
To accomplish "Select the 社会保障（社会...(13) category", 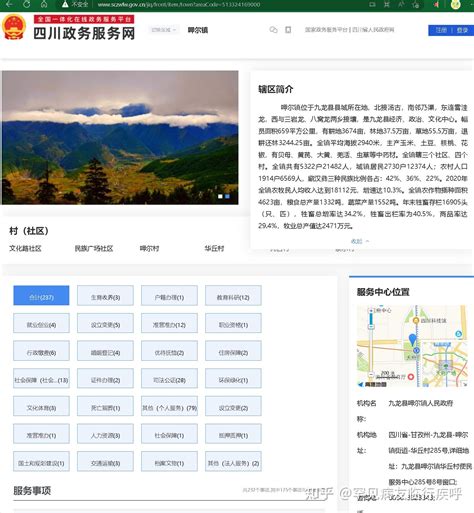I will pyautogui.click(x=41, y=378).
